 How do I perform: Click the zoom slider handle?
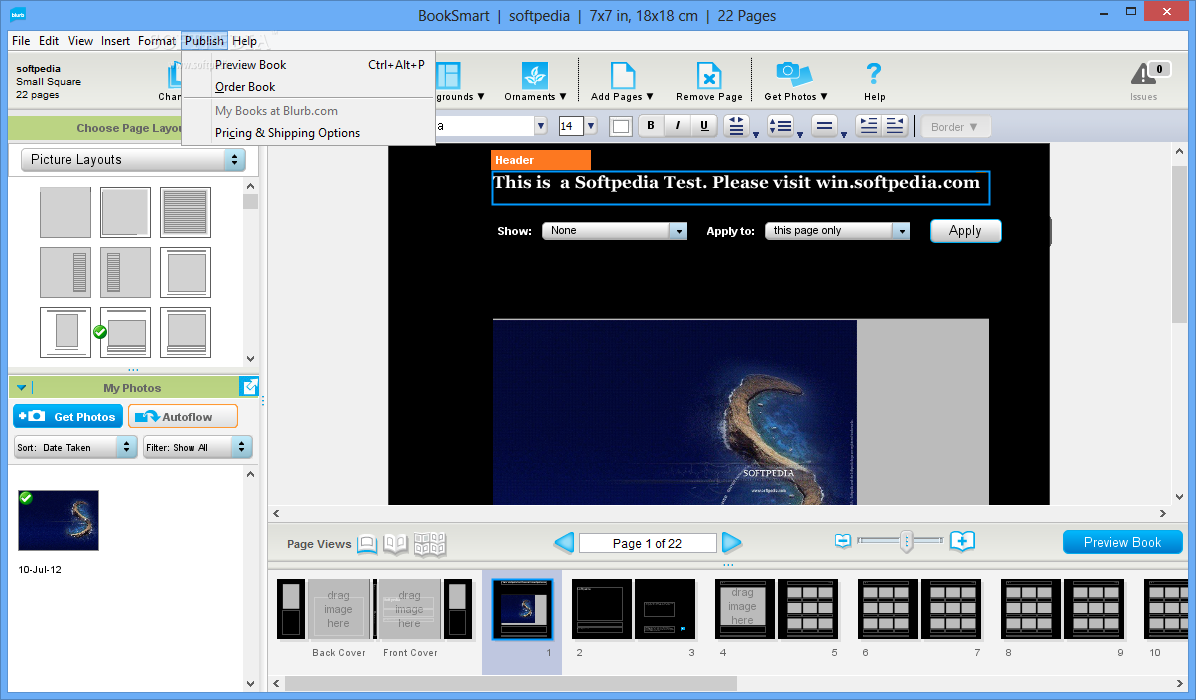(x=906, y=541)
